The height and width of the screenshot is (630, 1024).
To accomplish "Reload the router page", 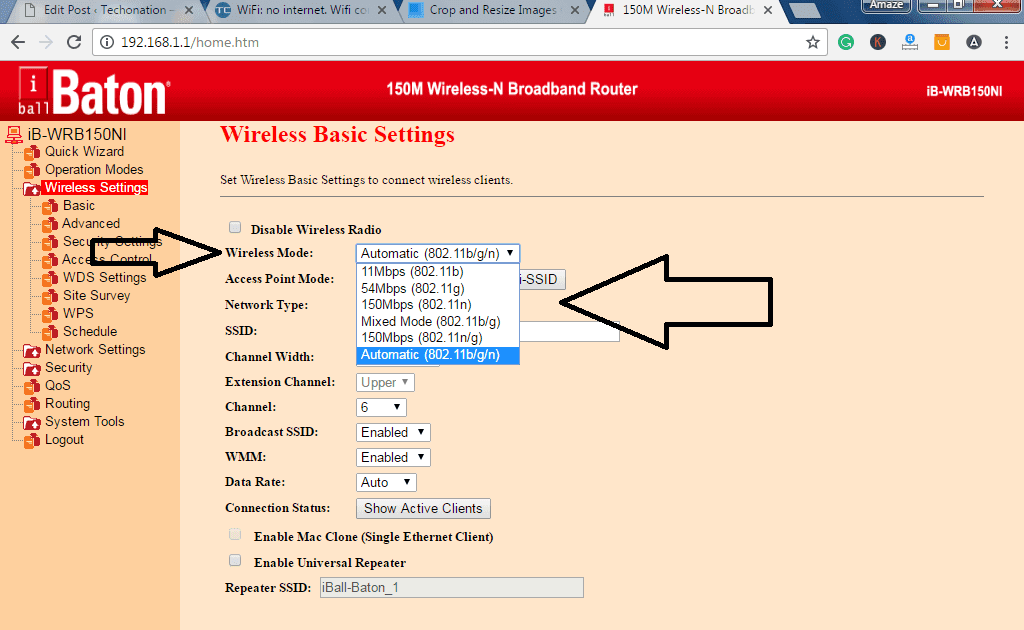I will pyautogui.click(x=74, y=42).
